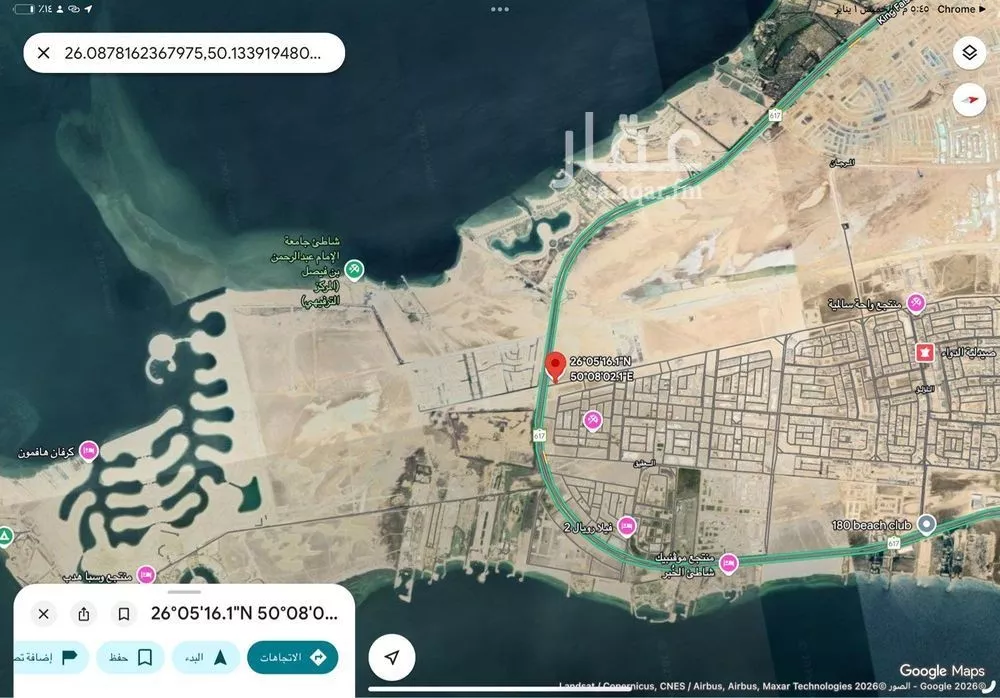Close the dropped pin info card
The image size is (1000, 698).
[x=43, y=613]
